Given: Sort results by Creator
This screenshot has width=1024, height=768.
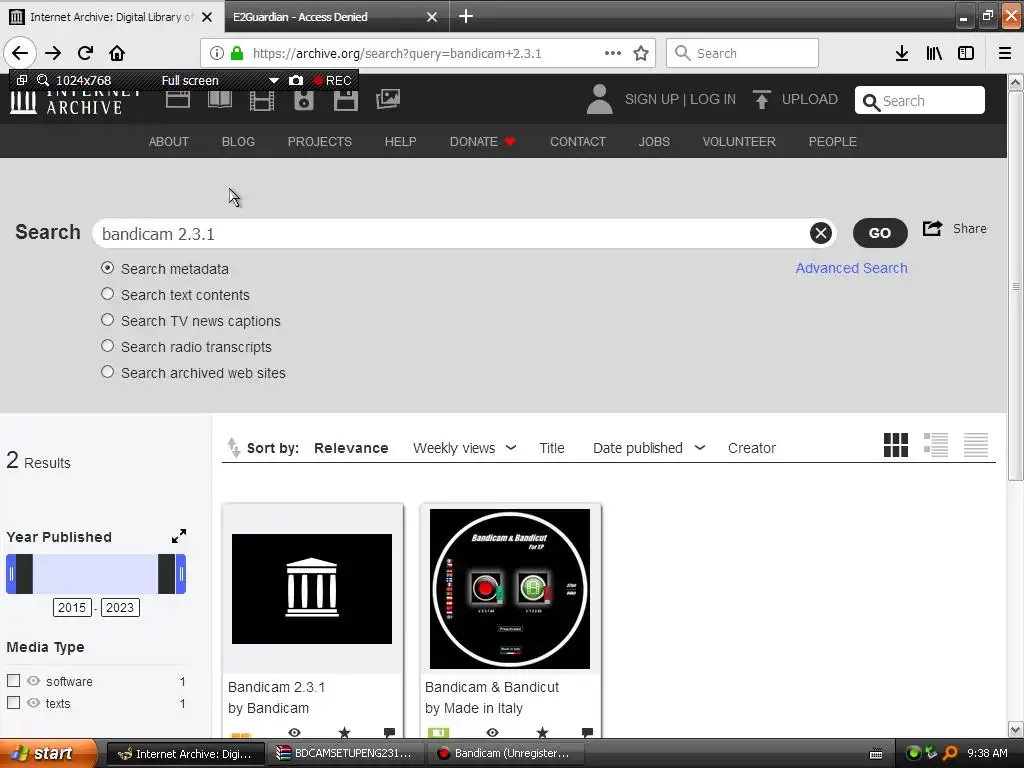Looking at the screenshot, I should point(752,448).
